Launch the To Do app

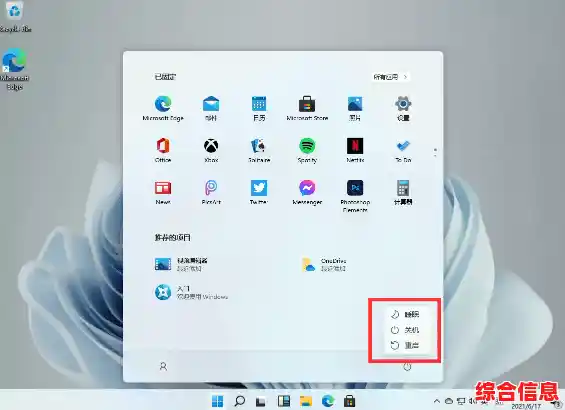click(x=403, y=150)
